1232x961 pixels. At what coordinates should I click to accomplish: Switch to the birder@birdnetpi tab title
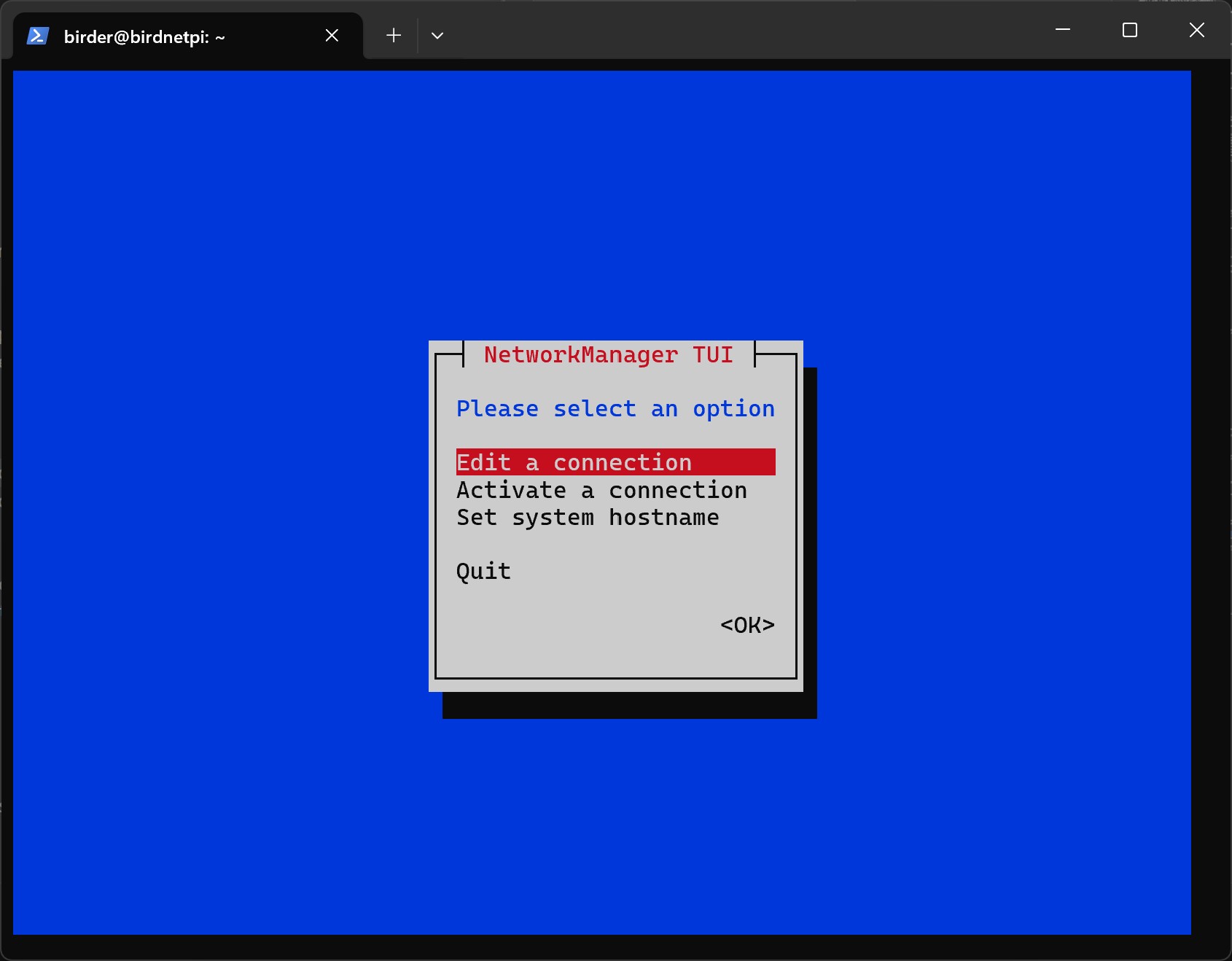pos(144,36)
